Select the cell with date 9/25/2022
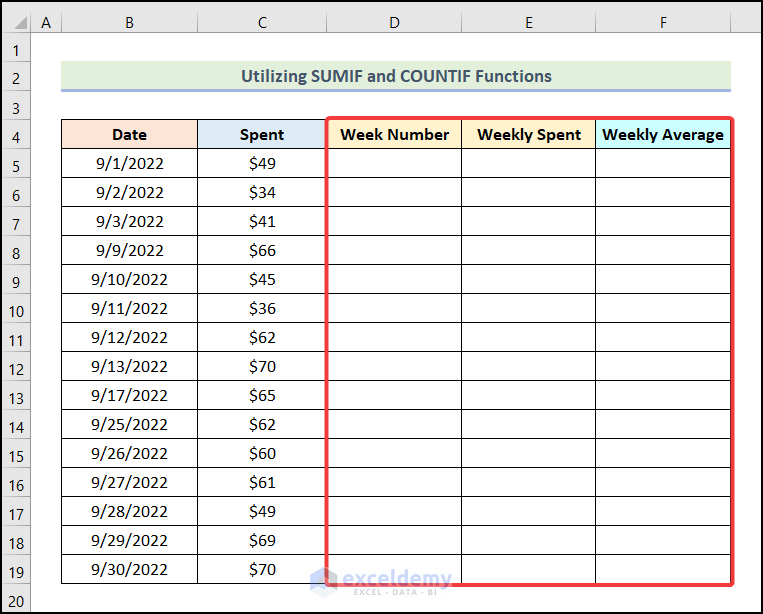 (x=129, y=424)
